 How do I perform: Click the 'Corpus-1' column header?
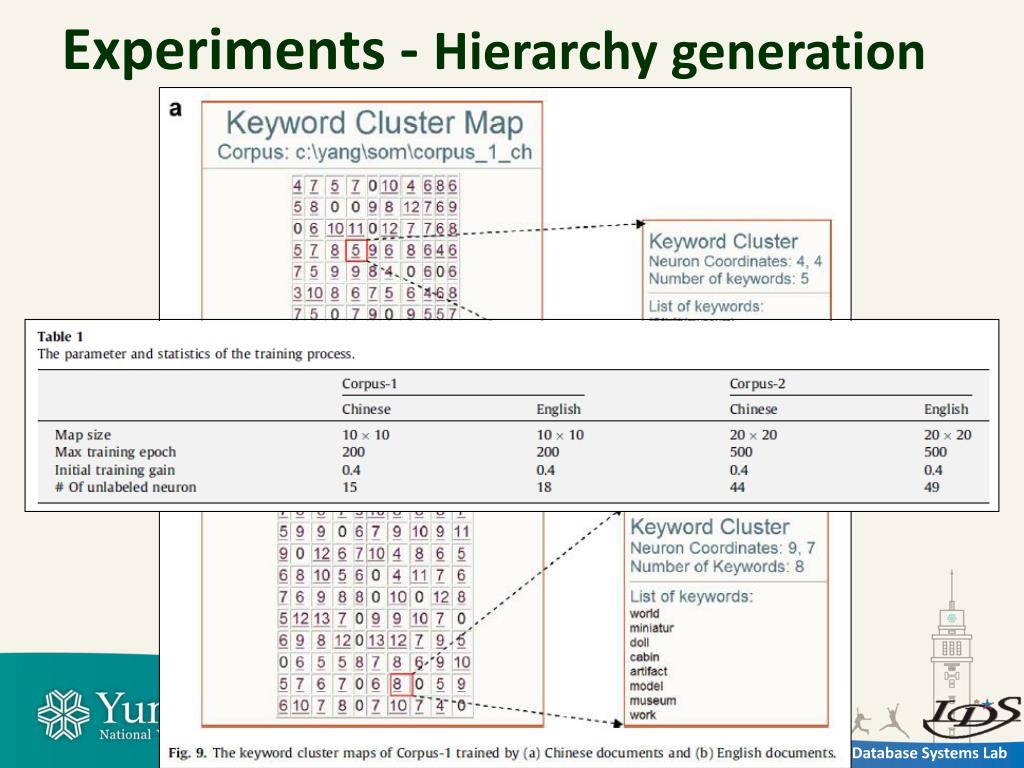(x=369, y=384)
